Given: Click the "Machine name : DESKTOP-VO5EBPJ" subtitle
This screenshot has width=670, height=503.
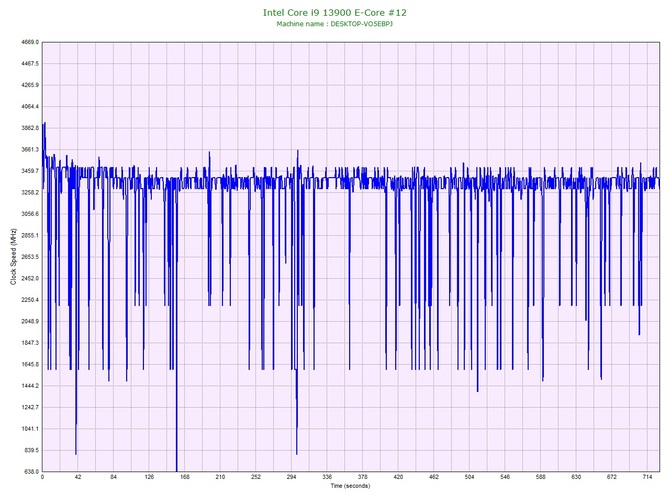Looking at the screenshot, I should 335,24.
